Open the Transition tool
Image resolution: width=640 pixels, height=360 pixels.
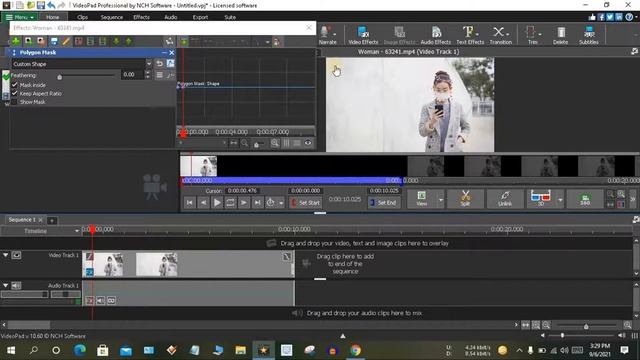click(500, 35)
